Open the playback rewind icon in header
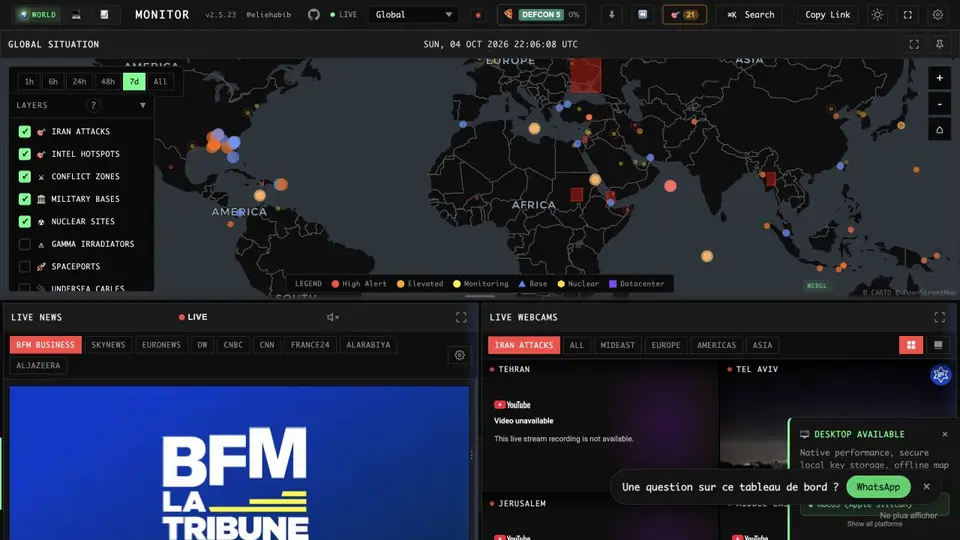 click(642, 15)
